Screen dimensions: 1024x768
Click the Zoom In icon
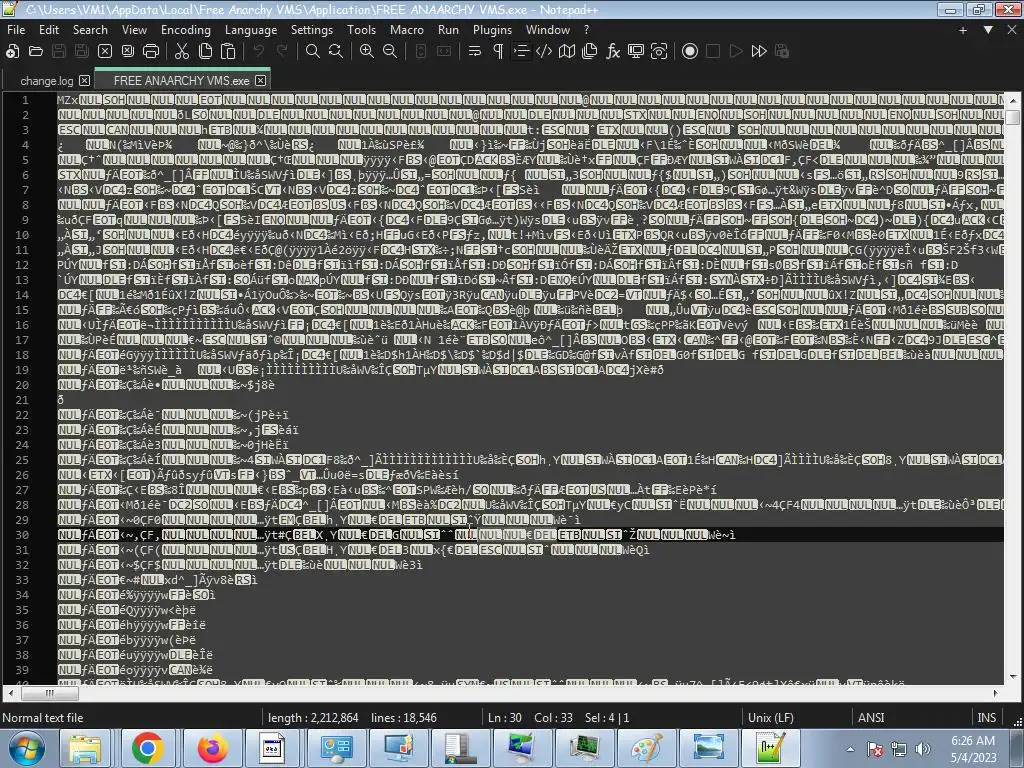[367, 52]
